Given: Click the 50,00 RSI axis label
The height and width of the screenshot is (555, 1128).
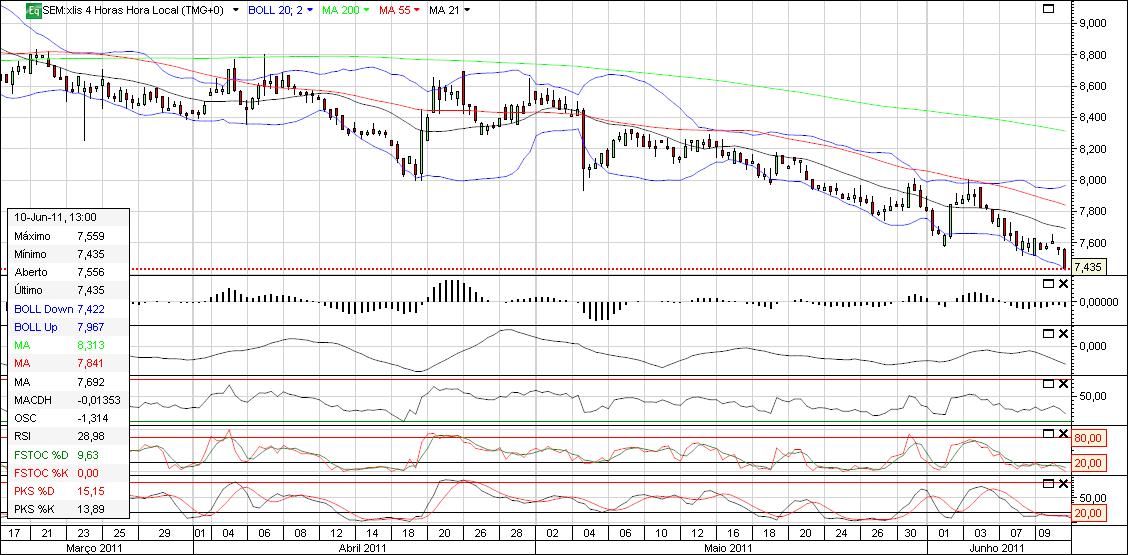Looking at the screenshot, I should 1092,396.
